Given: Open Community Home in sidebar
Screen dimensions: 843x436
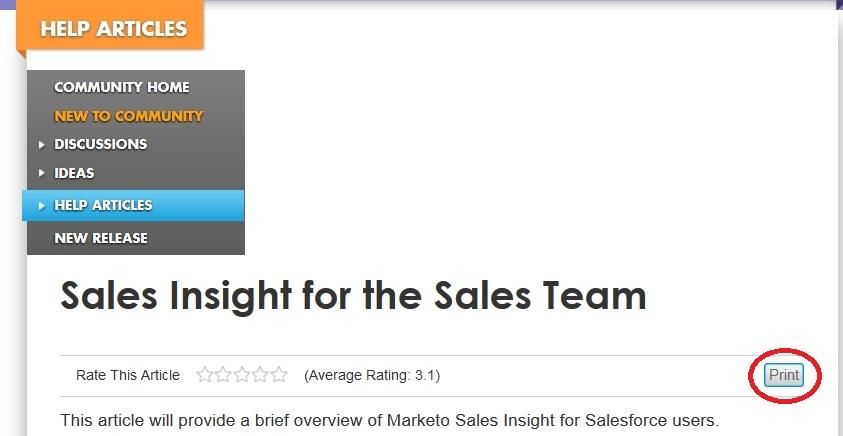Looking at the screenshot, I should pos(121,87).
